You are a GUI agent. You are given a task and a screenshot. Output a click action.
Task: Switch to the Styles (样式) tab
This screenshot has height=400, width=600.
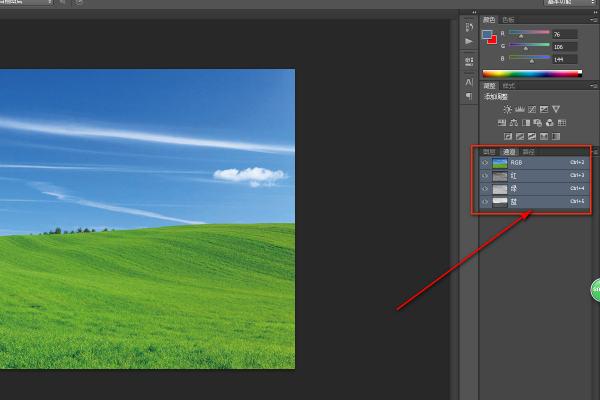click(x=509, y=86)
